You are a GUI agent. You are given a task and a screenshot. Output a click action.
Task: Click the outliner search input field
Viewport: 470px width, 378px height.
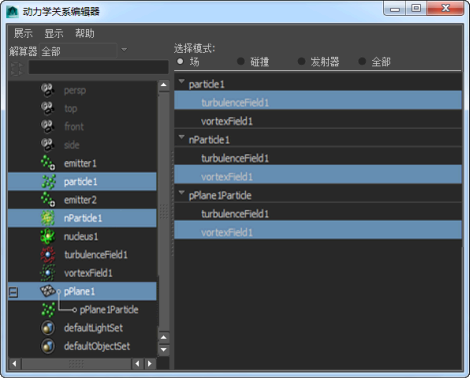point(99,67)
